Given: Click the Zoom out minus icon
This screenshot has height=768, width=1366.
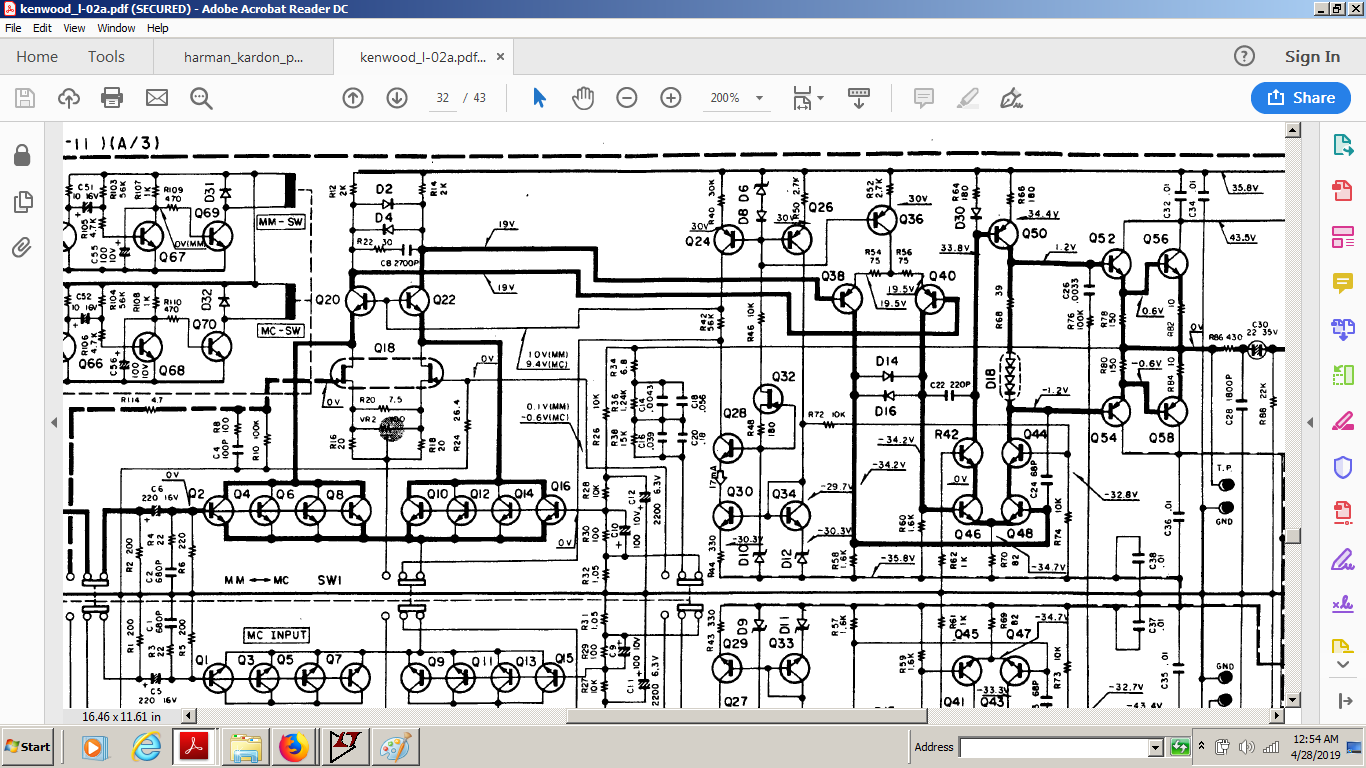Looking at the screenshot, I should coord(626,98).
